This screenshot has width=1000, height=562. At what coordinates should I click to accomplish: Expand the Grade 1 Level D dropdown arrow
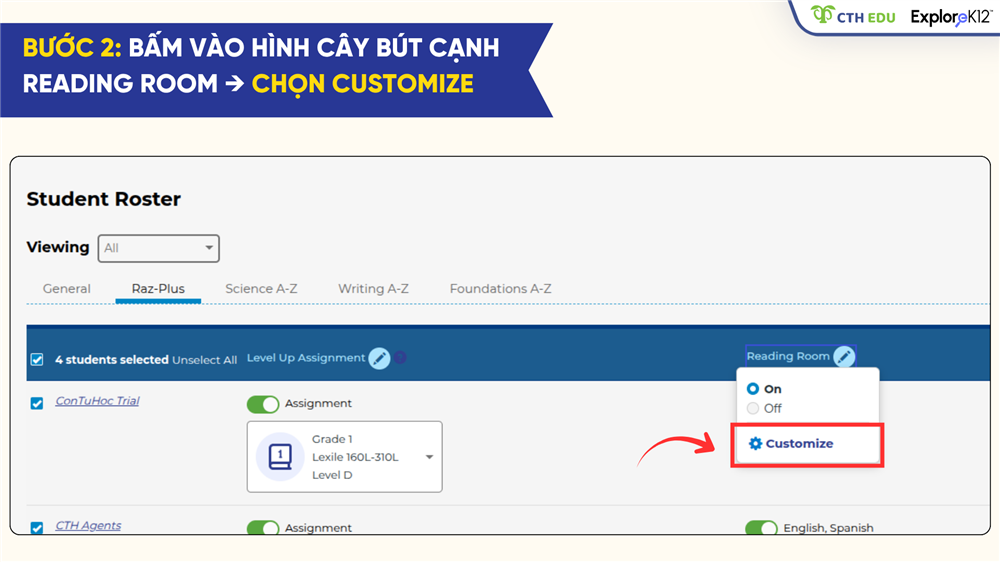tap(429, 457)
